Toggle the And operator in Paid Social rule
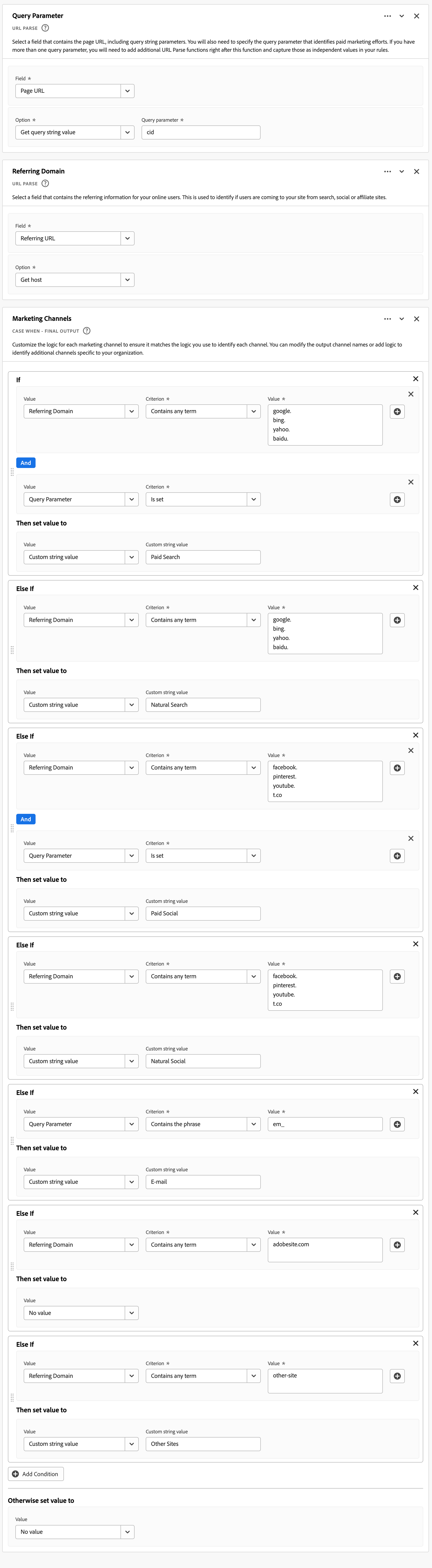This screenshot has height=1568, width=432. tap(26, 819)
